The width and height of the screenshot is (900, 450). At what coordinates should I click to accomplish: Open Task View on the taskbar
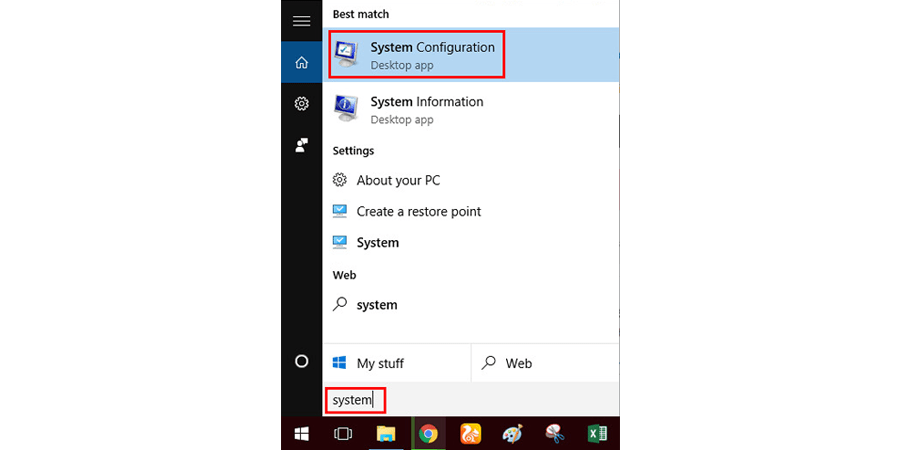point(343,434)
